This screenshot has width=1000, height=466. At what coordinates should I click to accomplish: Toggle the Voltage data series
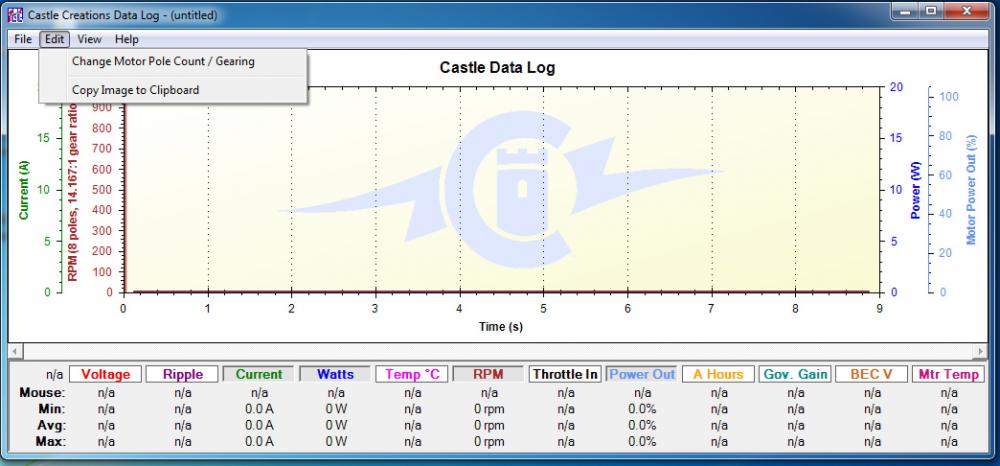point(105,374)
